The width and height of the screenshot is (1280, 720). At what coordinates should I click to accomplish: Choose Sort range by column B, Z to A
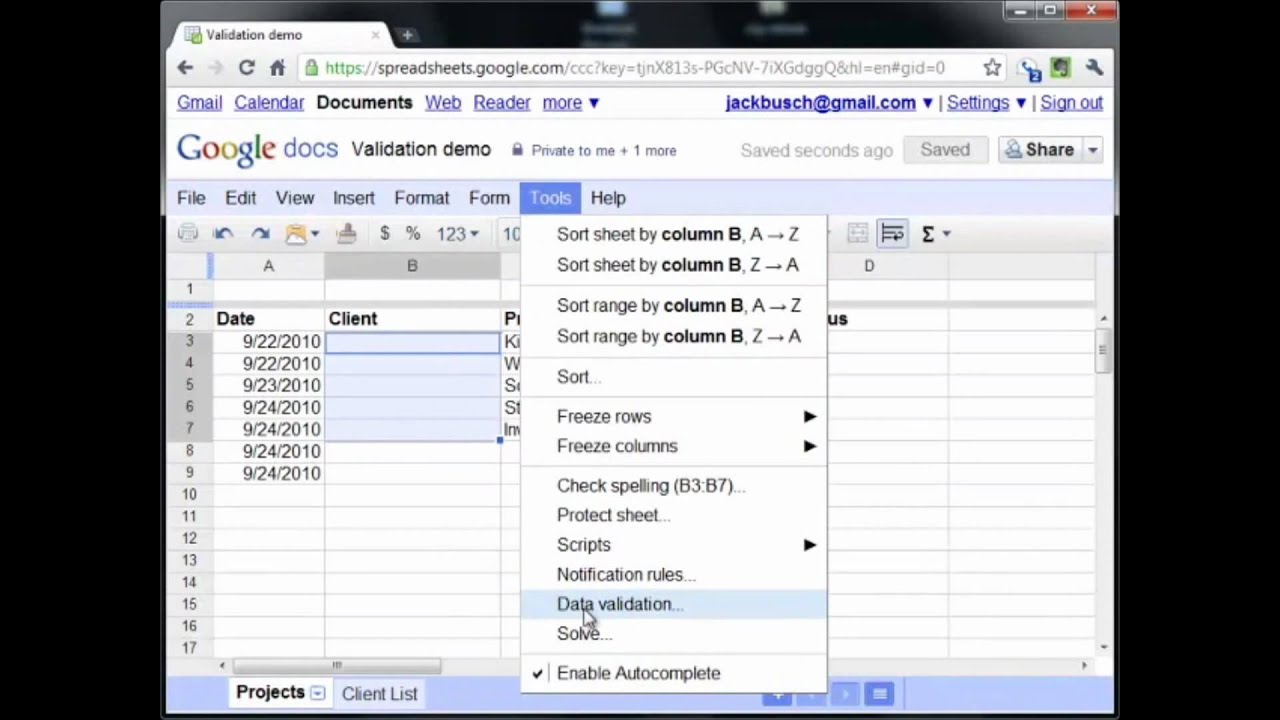675,336
